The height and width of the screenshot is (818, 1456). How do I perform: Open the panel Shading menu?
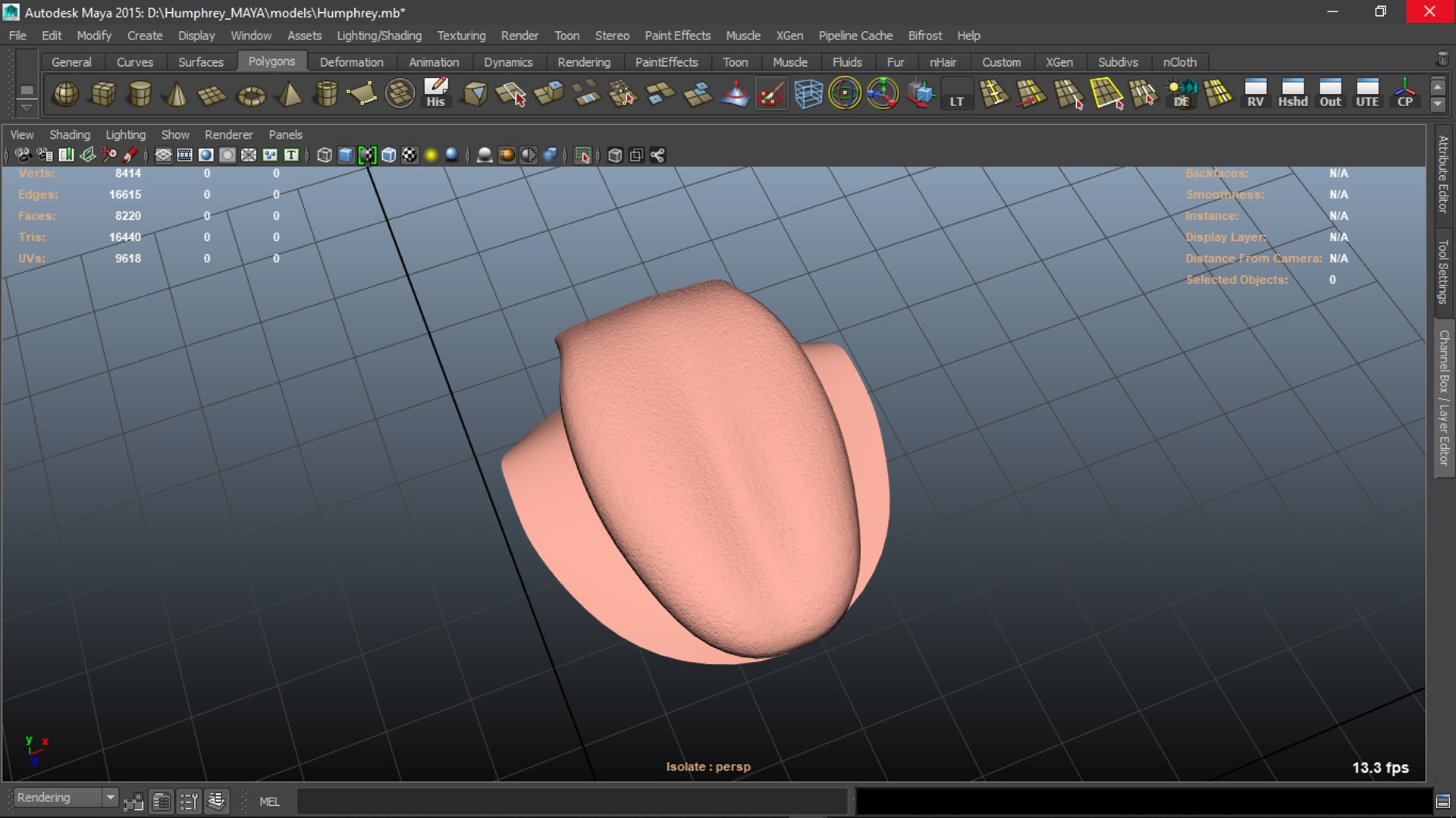pos(70,134)
